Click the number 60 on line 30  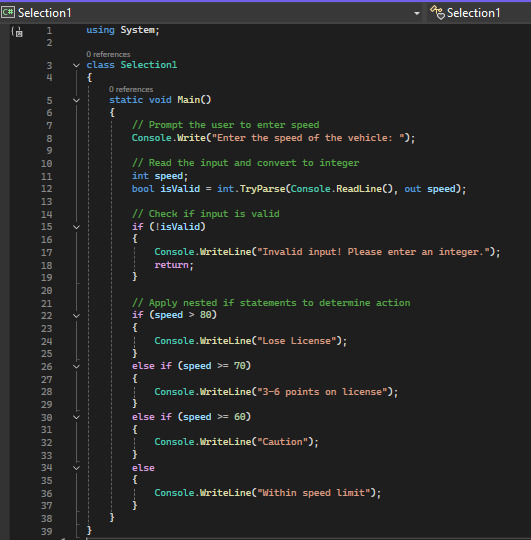240,417
